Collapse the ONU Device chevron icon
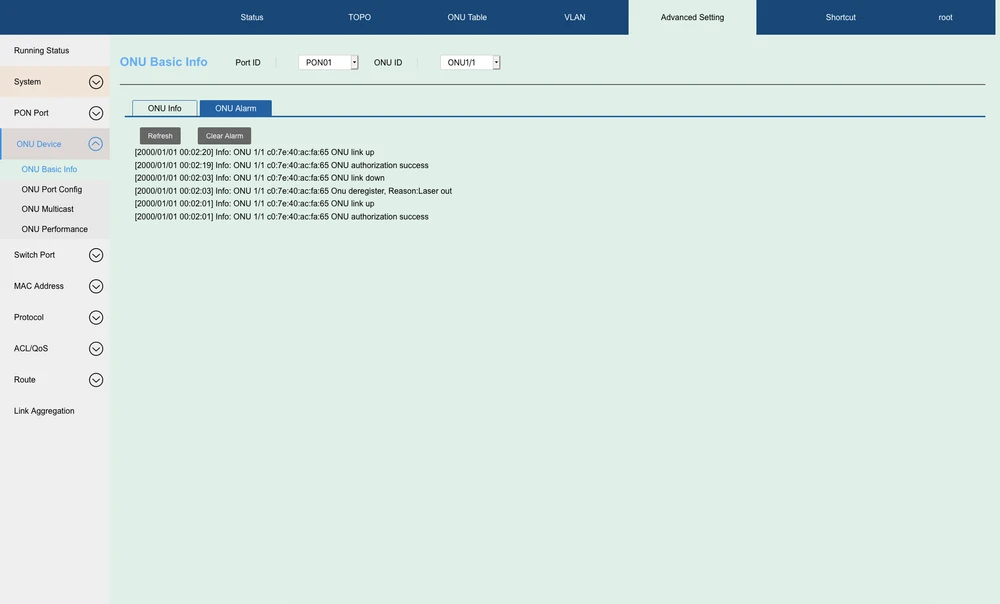The width and height of the screenshot is (1000, 604). click(96, 144)
